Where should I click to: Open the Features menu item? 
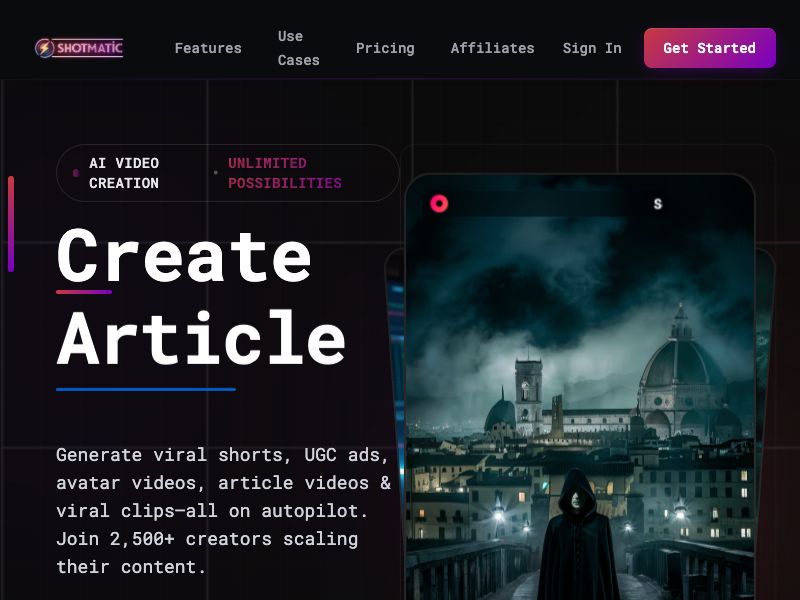pyautogui.click(x=208, y=48)
